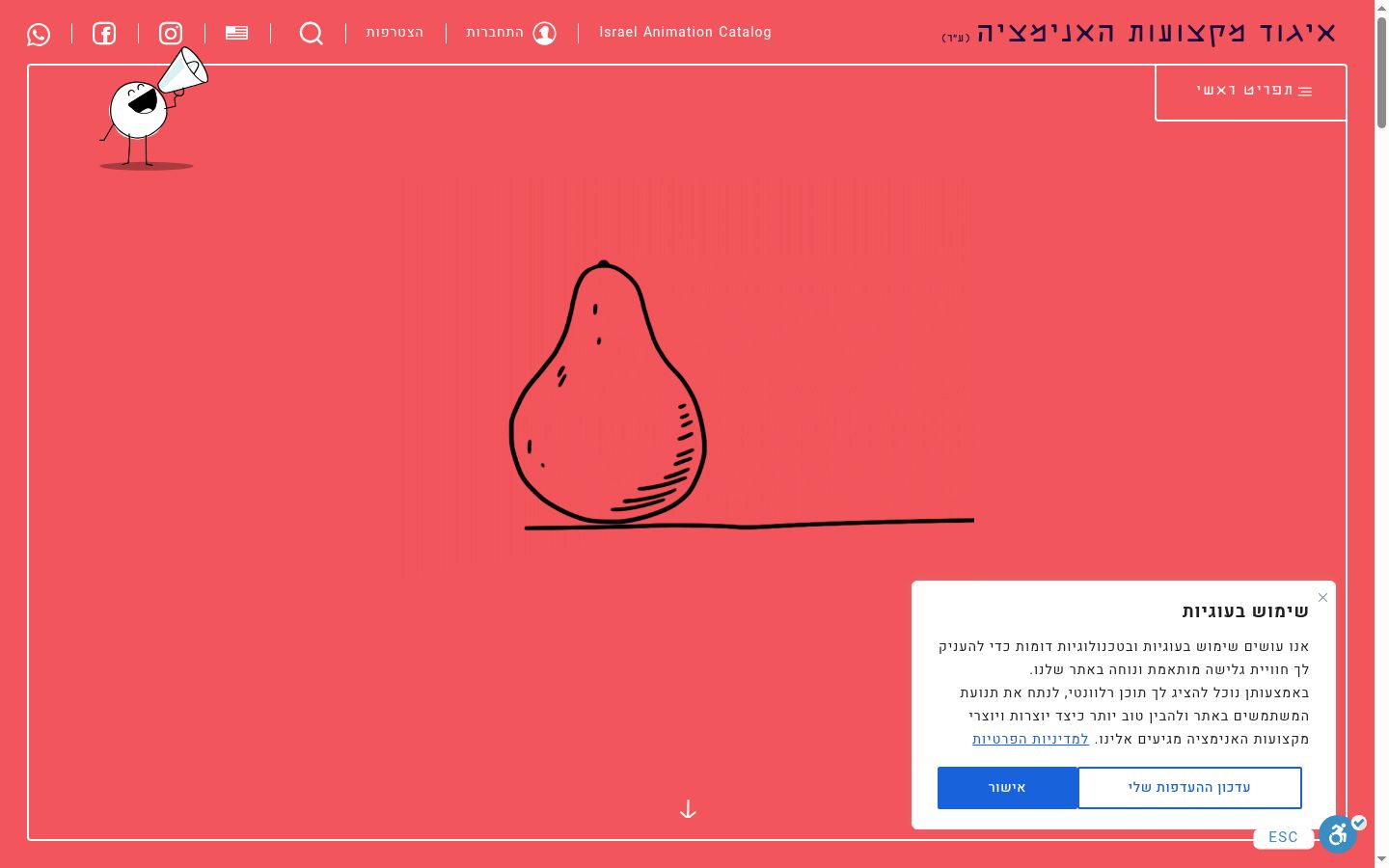Open the WhatsApp icon link
The width and height of the screenshot is (1389, 868).
39,35
